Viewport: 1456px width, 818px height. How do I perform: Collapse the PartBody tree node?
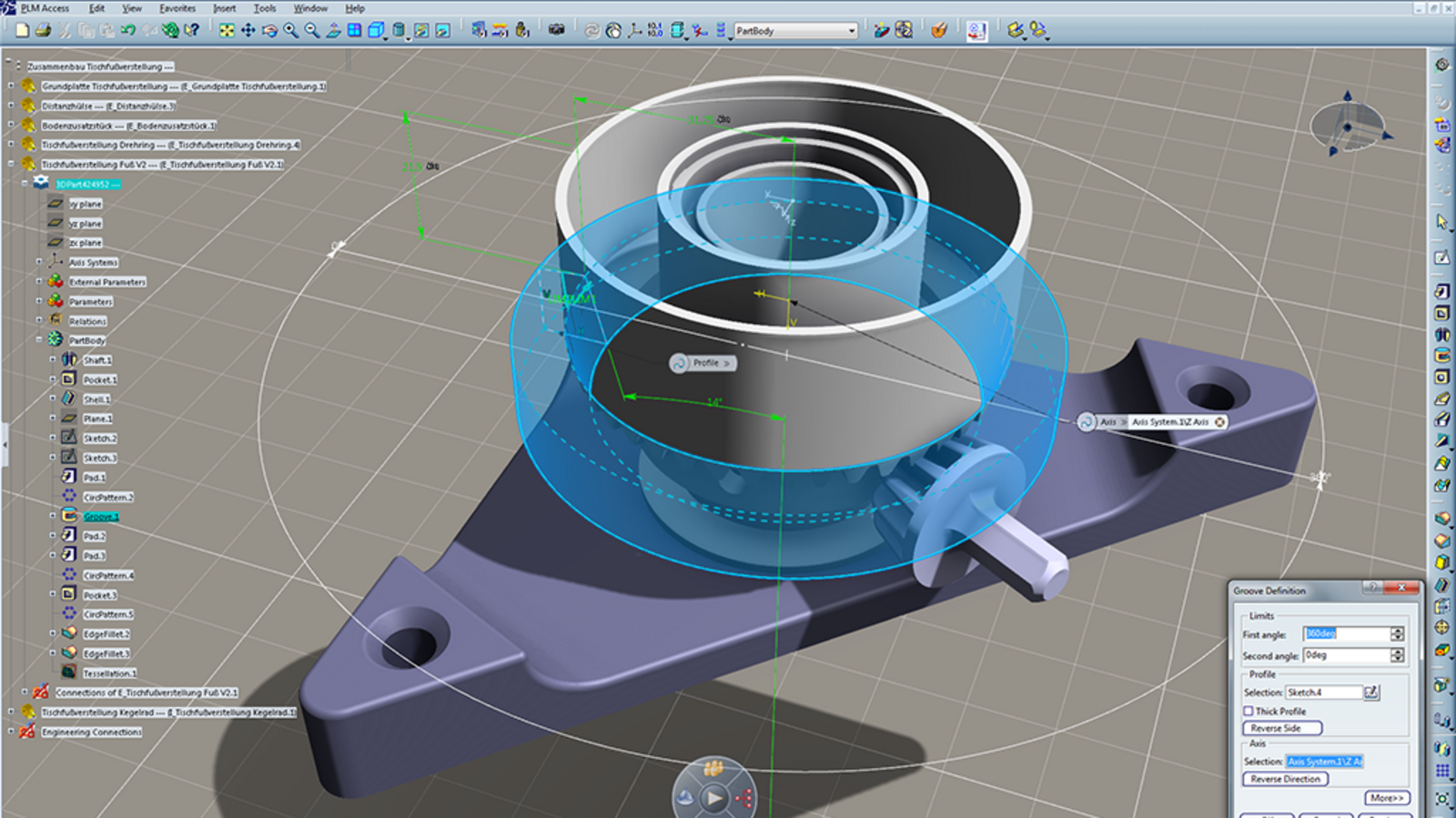pyautogui.click(x=39, y=339)
